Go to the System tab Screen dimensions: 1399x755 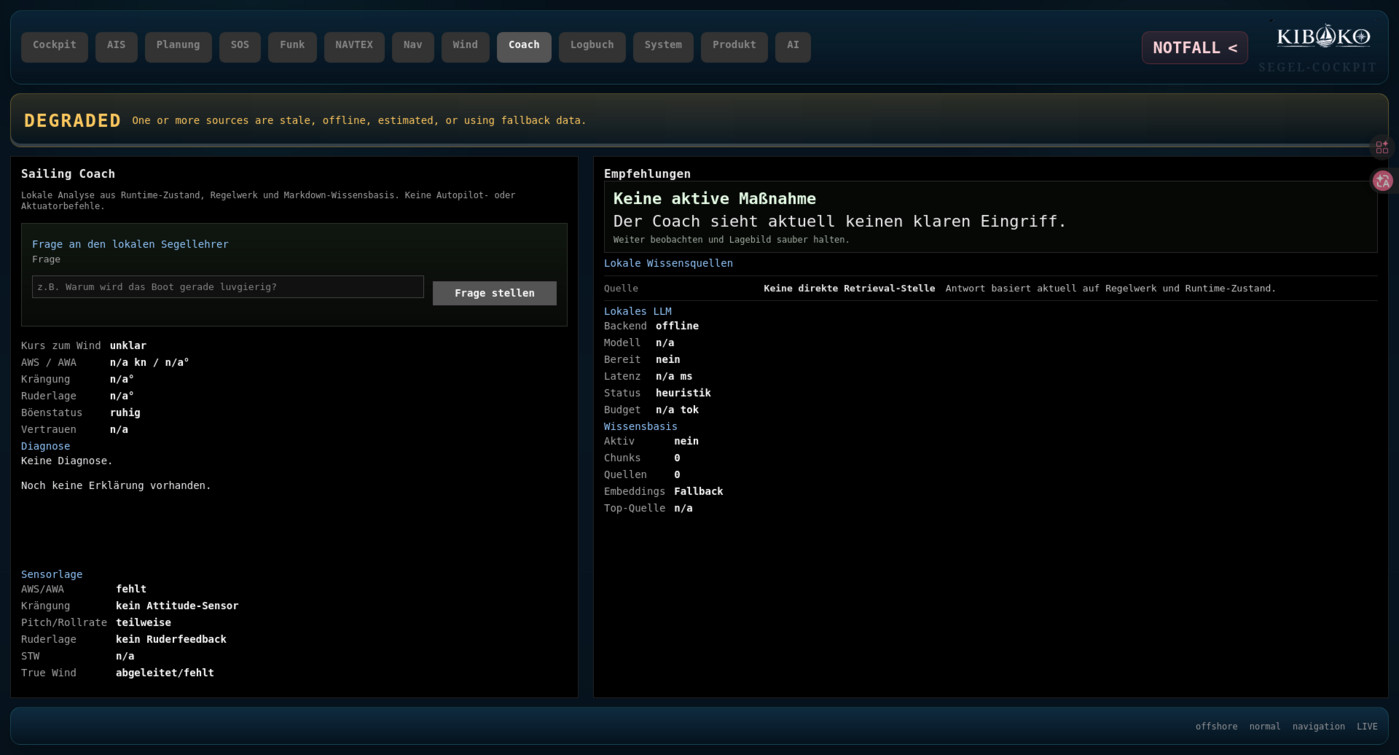click(663, 46)
